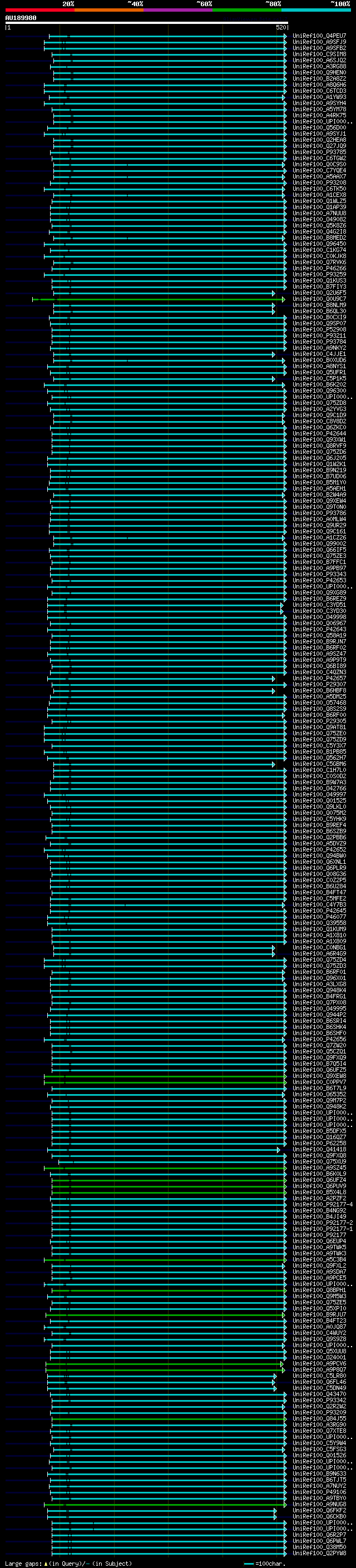Viewport: 356px width, 1568px height.
Task: Select label UniRef100_Q8BPH1
Action: [x=319, y=1290]
